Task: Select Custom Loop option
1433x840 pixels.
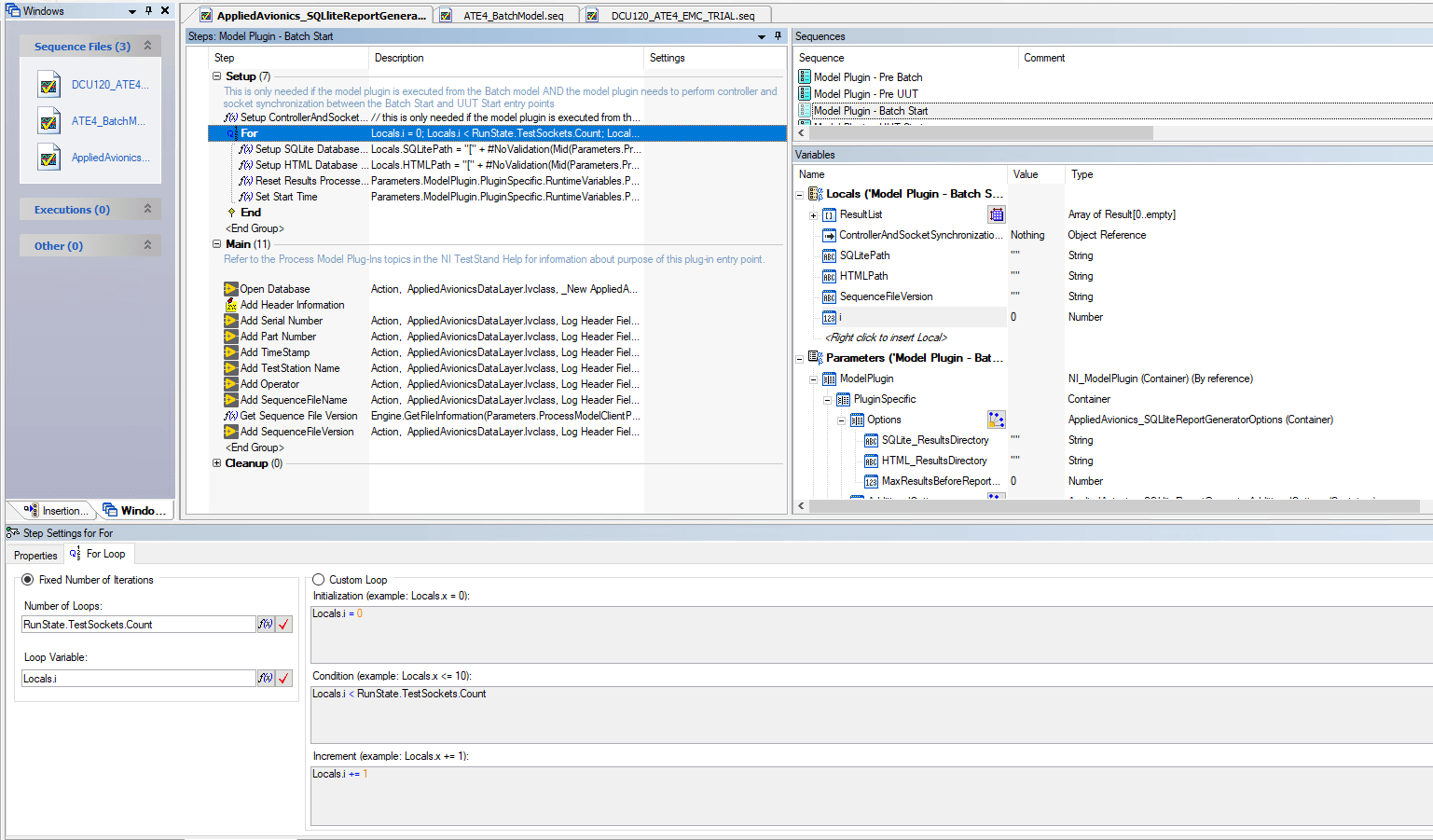Action: (x=319, y=580)
